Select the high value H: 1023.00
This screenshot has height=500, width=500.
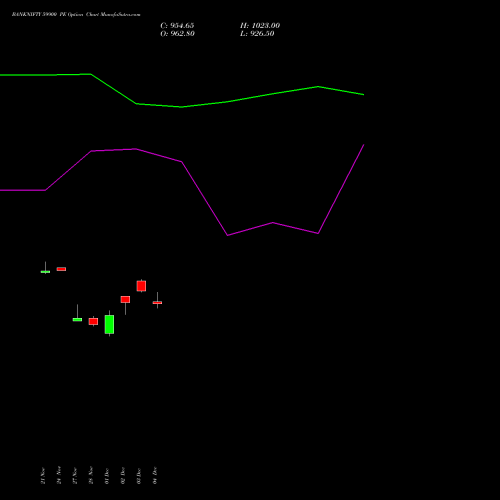coord(260,26)
